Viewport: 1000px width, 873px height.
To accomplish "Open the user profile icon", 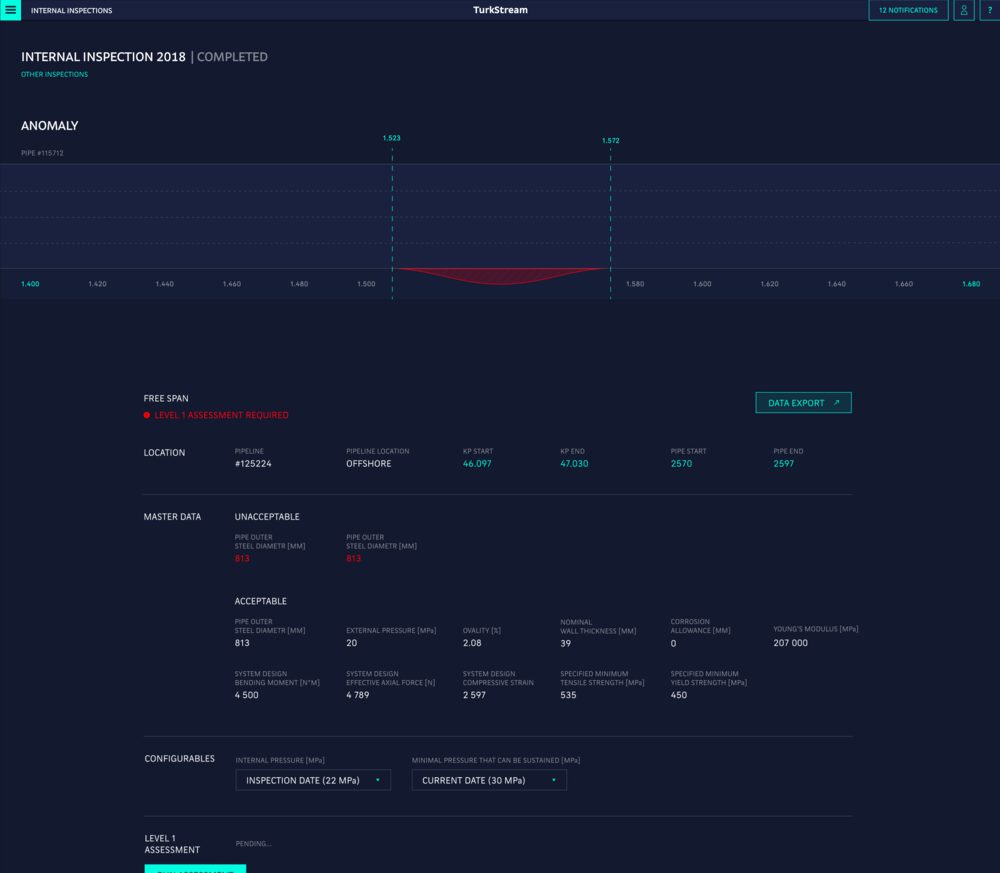I will (963, 10).
